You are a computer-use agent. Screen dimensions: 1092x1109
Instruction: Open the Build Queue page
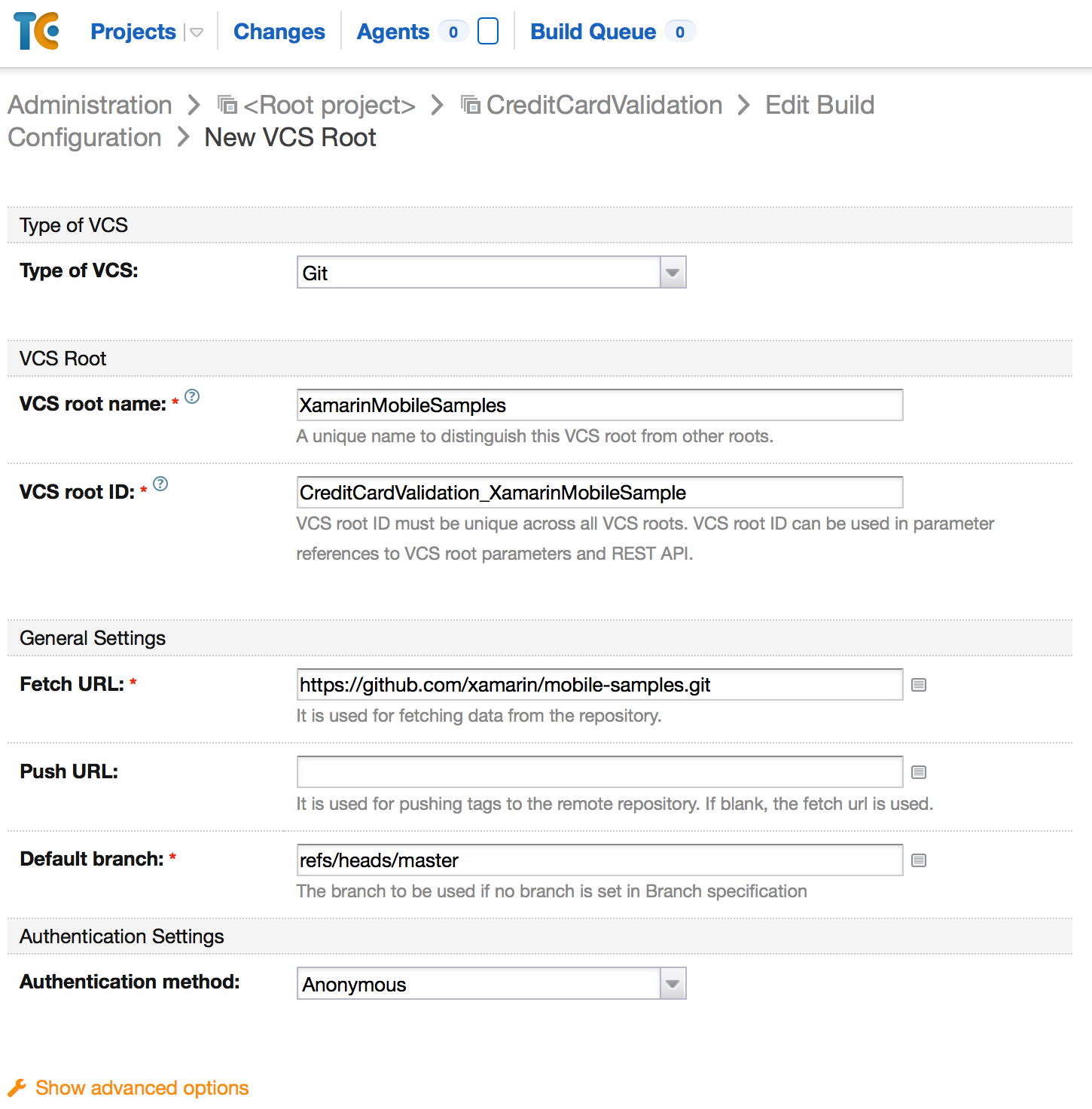593,32
